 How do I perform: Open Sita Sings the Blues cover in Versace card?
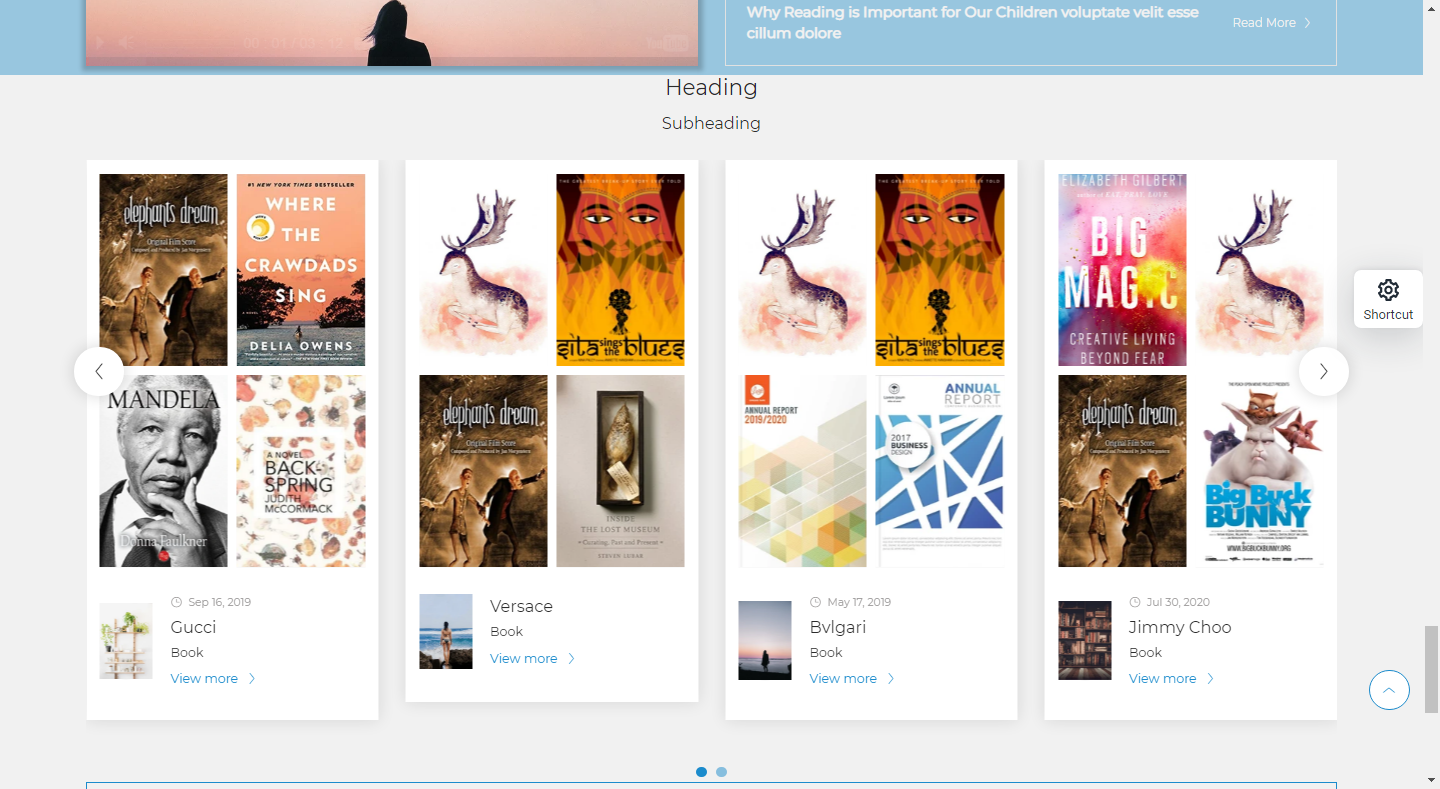coord(621,270)
